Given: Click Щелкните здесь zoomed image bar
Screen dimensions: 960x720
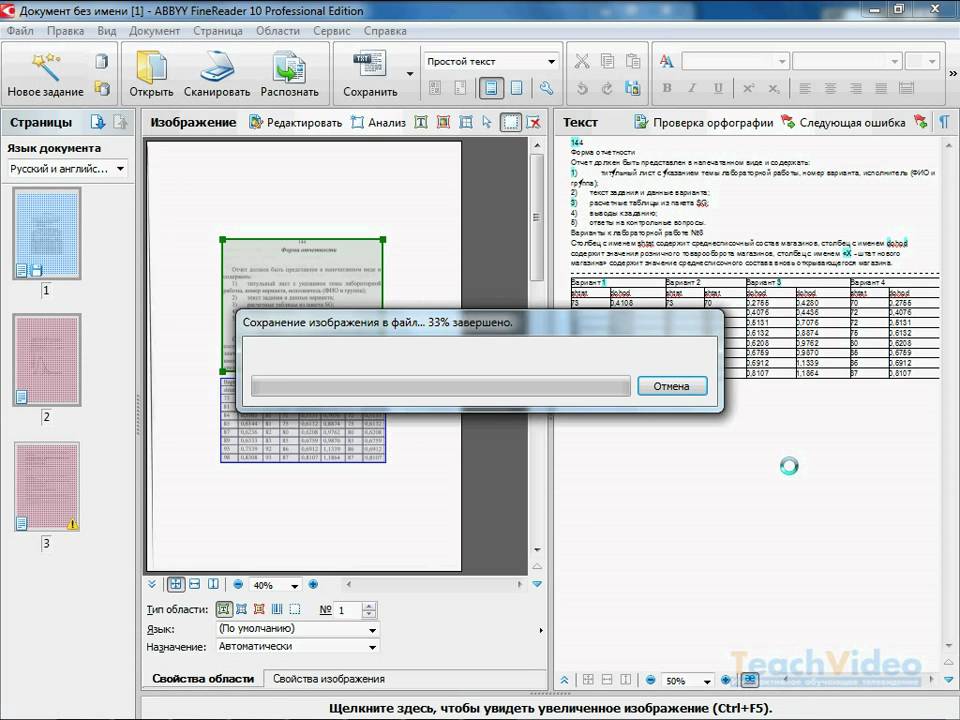Looking at the screenshot, I should click(550, 708).
